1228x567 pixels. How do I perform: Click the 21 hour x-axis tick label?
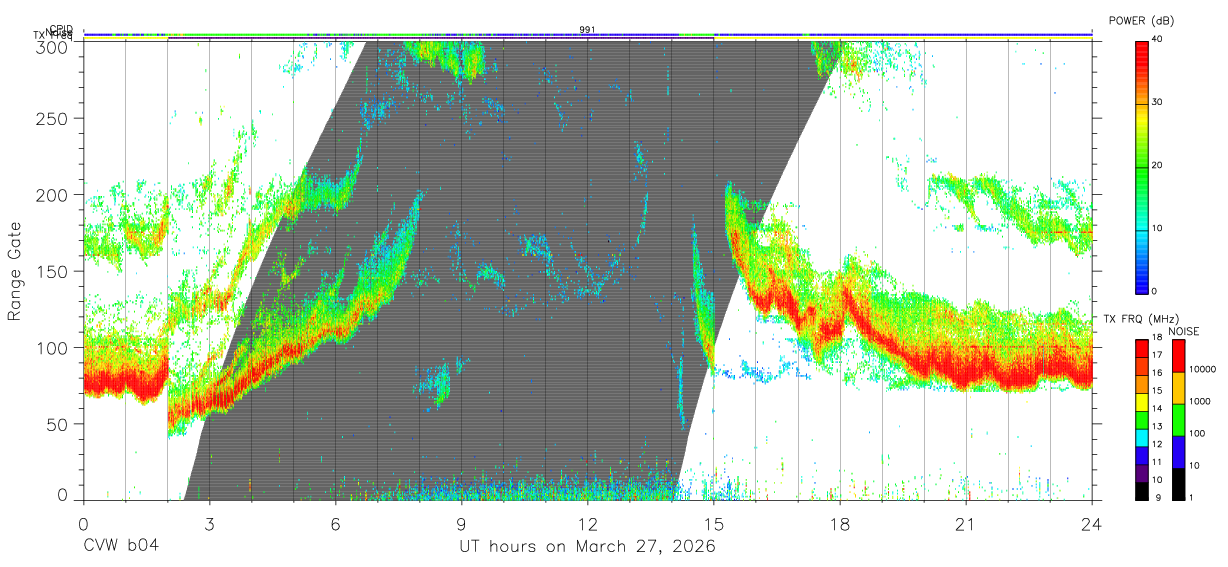(966, 523)
